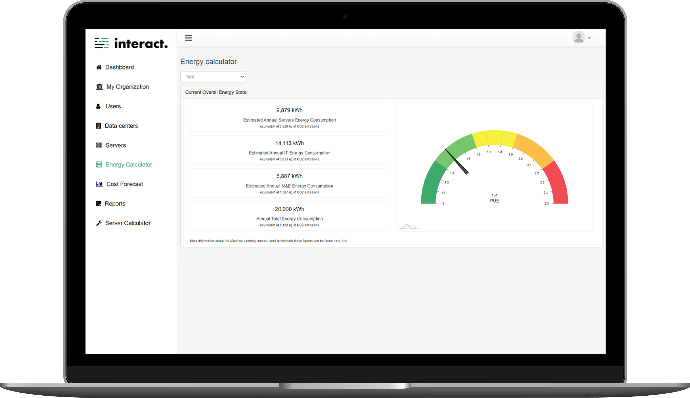690x398 pixels.
Task: Click the dropdown arrow beside avatar
Action: tap(590, 38)
